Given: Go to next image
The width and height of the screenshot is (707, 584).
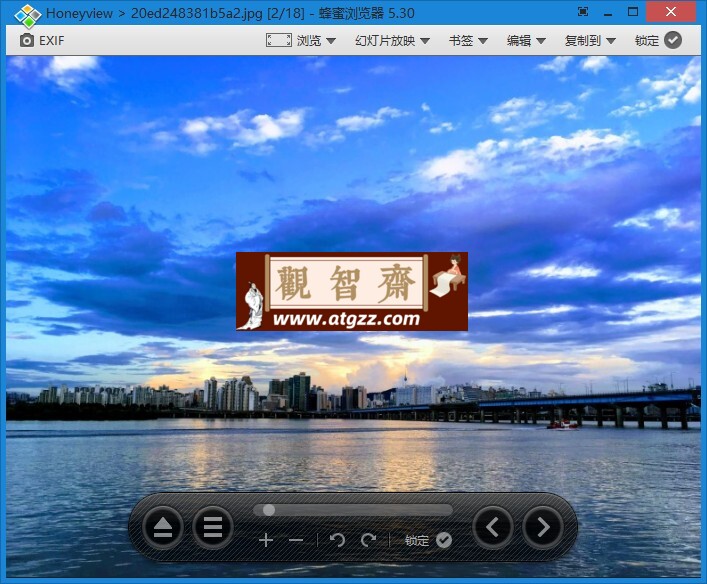Looking at the screenshot, I should click(x=543, y=527).
